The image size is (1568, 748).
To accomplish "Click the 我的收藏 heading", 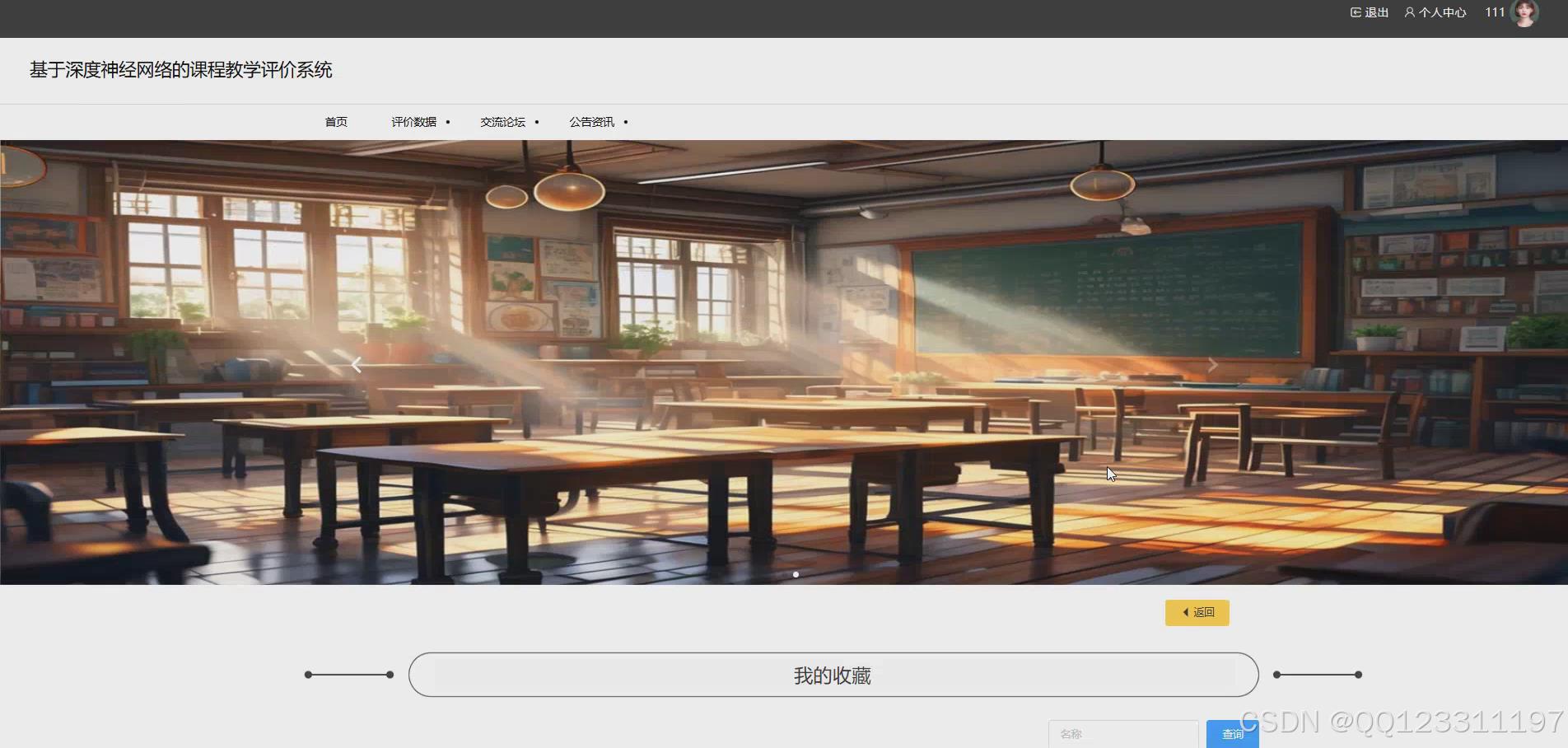I will (x=833, y=676).
